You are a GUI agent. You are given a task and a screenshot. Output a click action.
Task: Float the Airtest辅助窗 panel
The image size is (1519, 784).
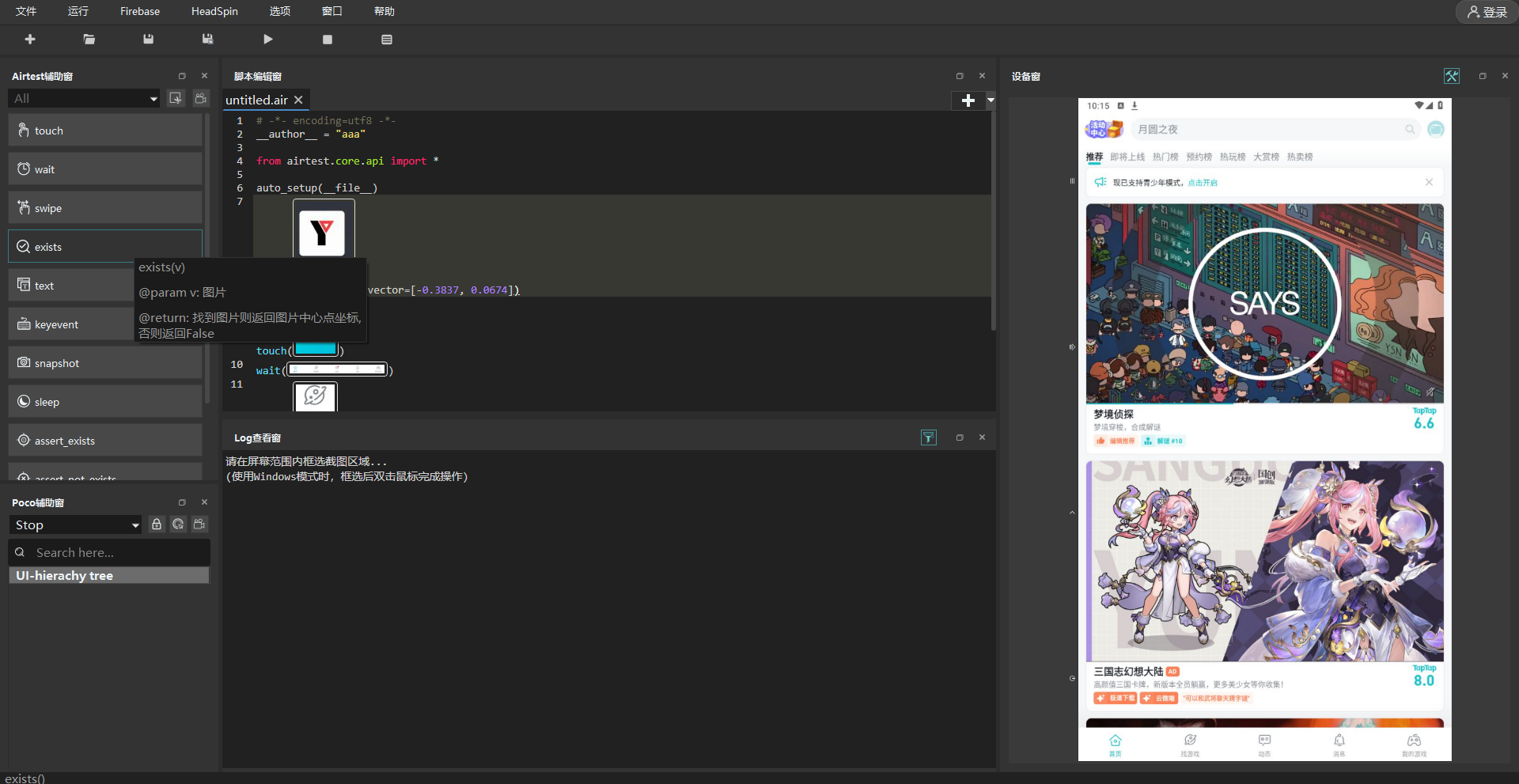click(182, 76)
